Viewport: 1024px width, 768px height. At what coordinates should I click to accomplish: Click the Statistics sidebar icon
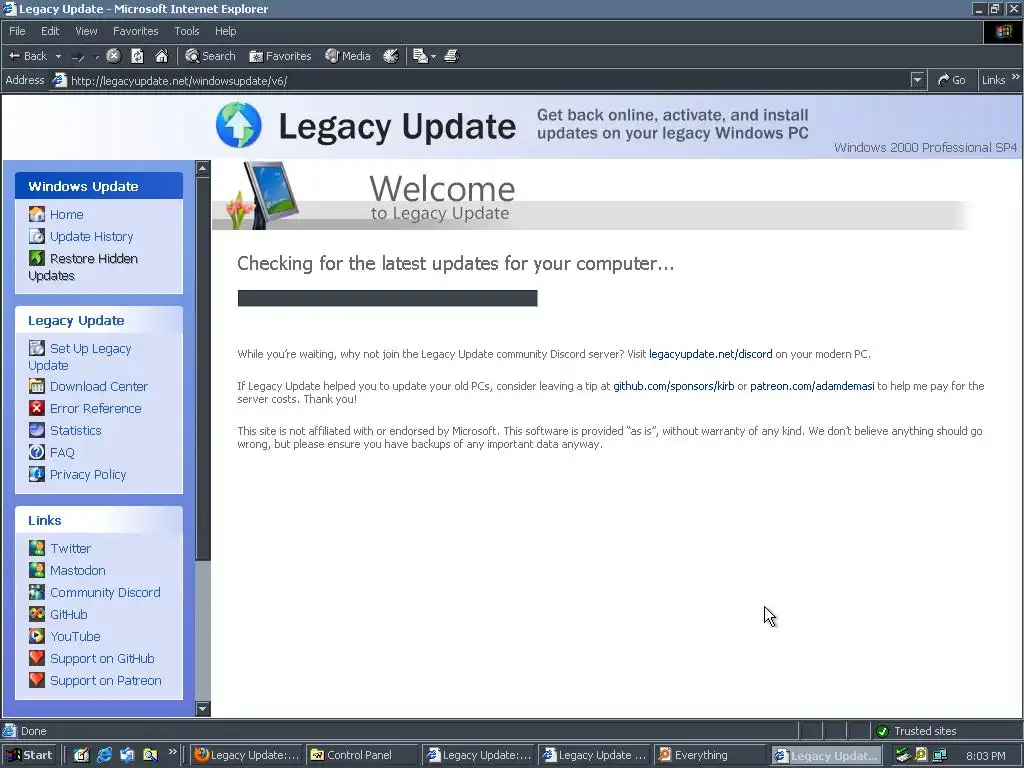[x=37, y=430]
